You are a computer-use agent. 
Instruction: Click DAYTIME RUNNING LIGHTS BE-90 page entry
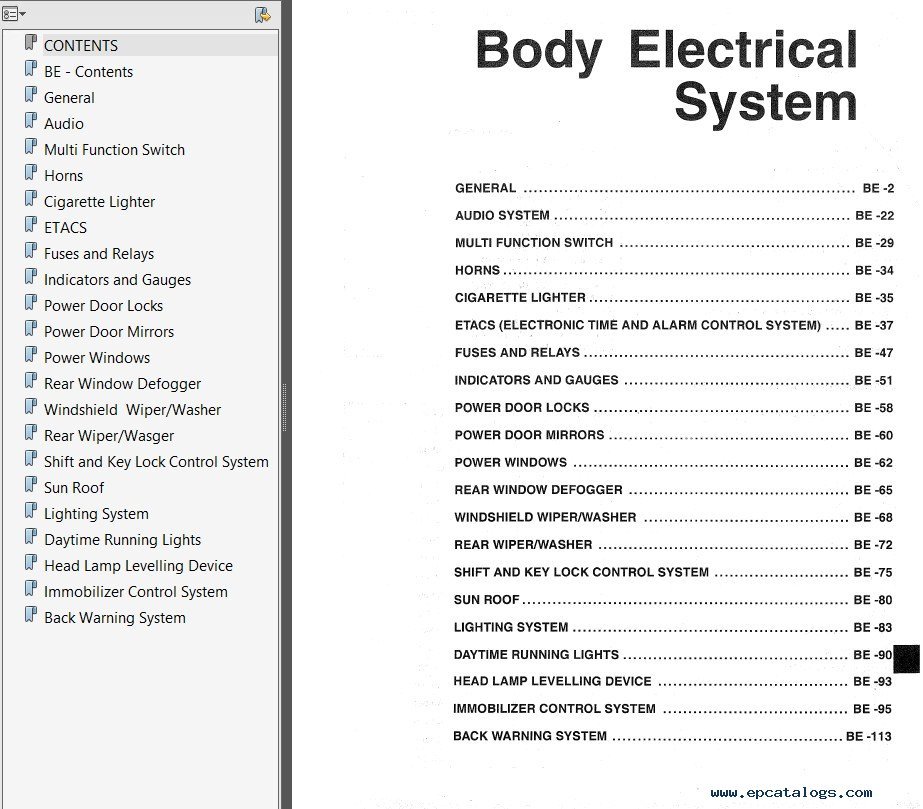673,655
